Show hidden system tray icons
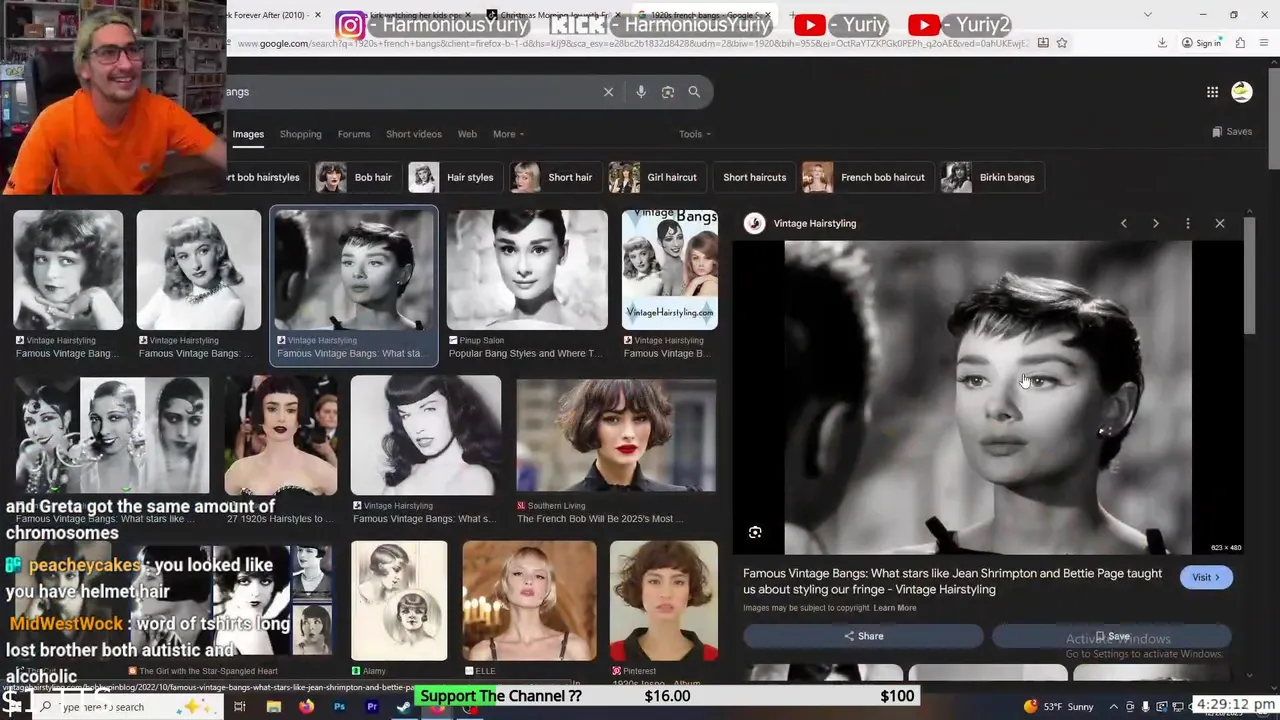The image size is (1280, 720). 1113,707
